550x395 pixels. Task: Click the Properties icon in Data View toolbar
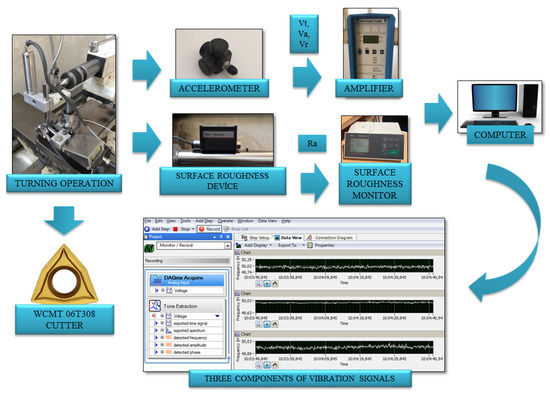click(x=310, y=245)
